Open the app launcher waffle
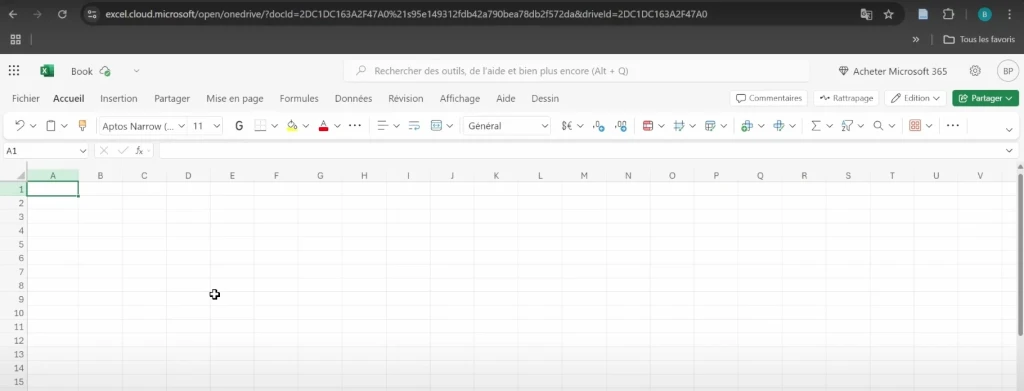This screenshot has width=1024, height=391. 14,71
